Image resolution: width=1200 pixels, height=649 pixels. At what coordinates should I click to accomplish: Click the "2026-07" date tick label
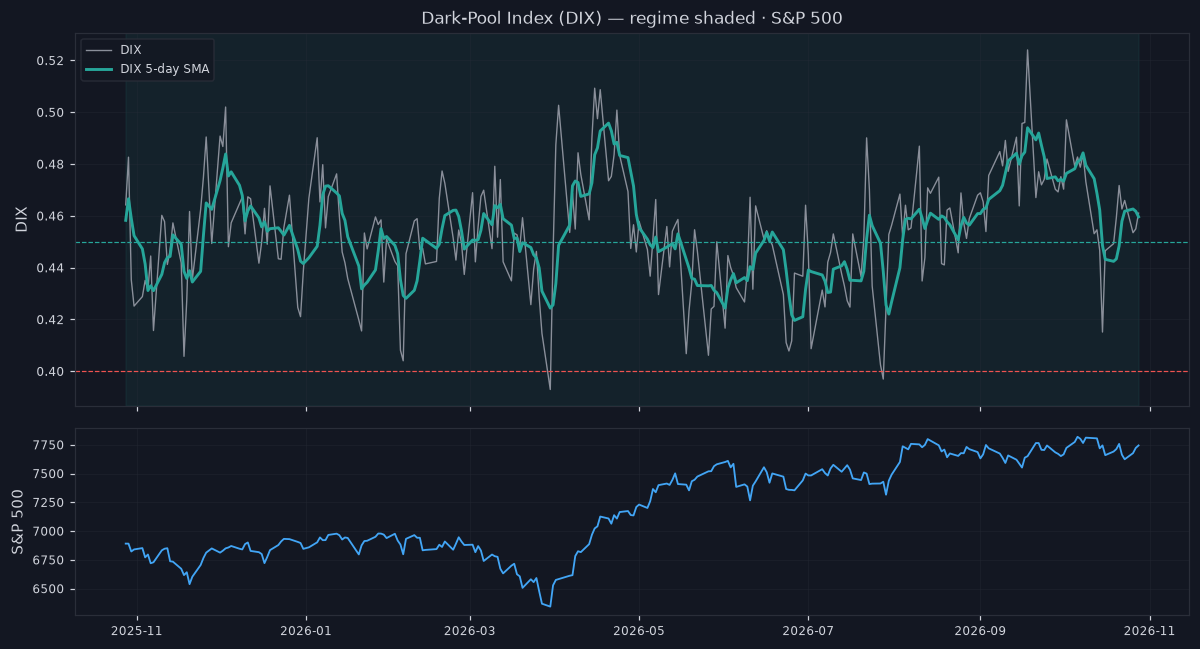pyautogui.click(x=807, y=631)
